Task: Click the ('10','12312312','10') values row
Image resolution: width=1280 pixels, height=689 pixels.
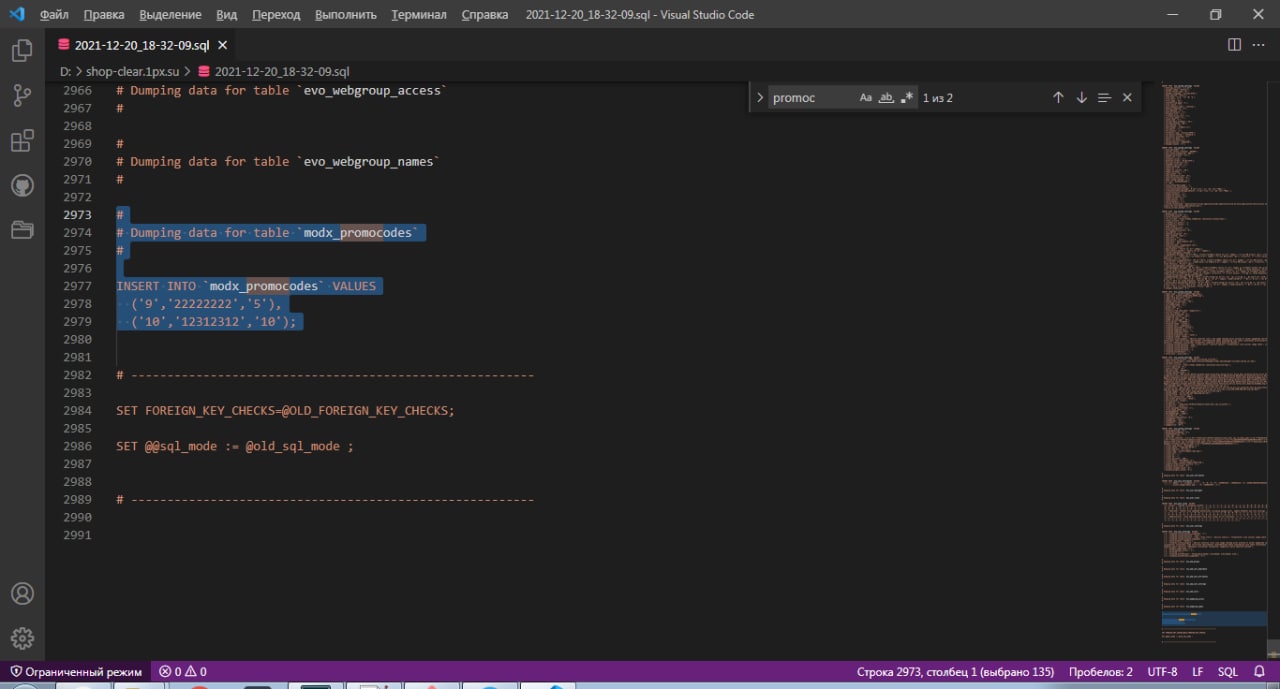Action: click(x=214, y=322)
